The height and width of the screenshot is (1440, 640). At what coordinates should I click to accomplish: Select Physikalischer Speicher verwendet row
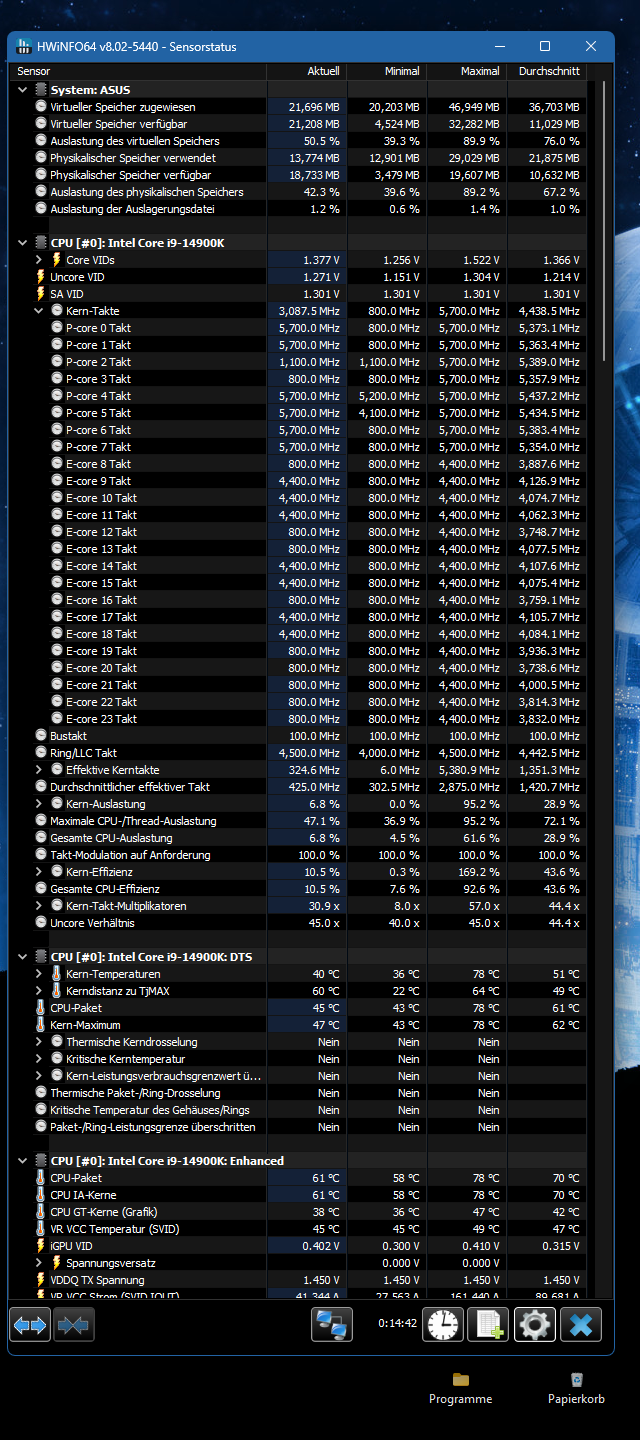tap(300, 158)
